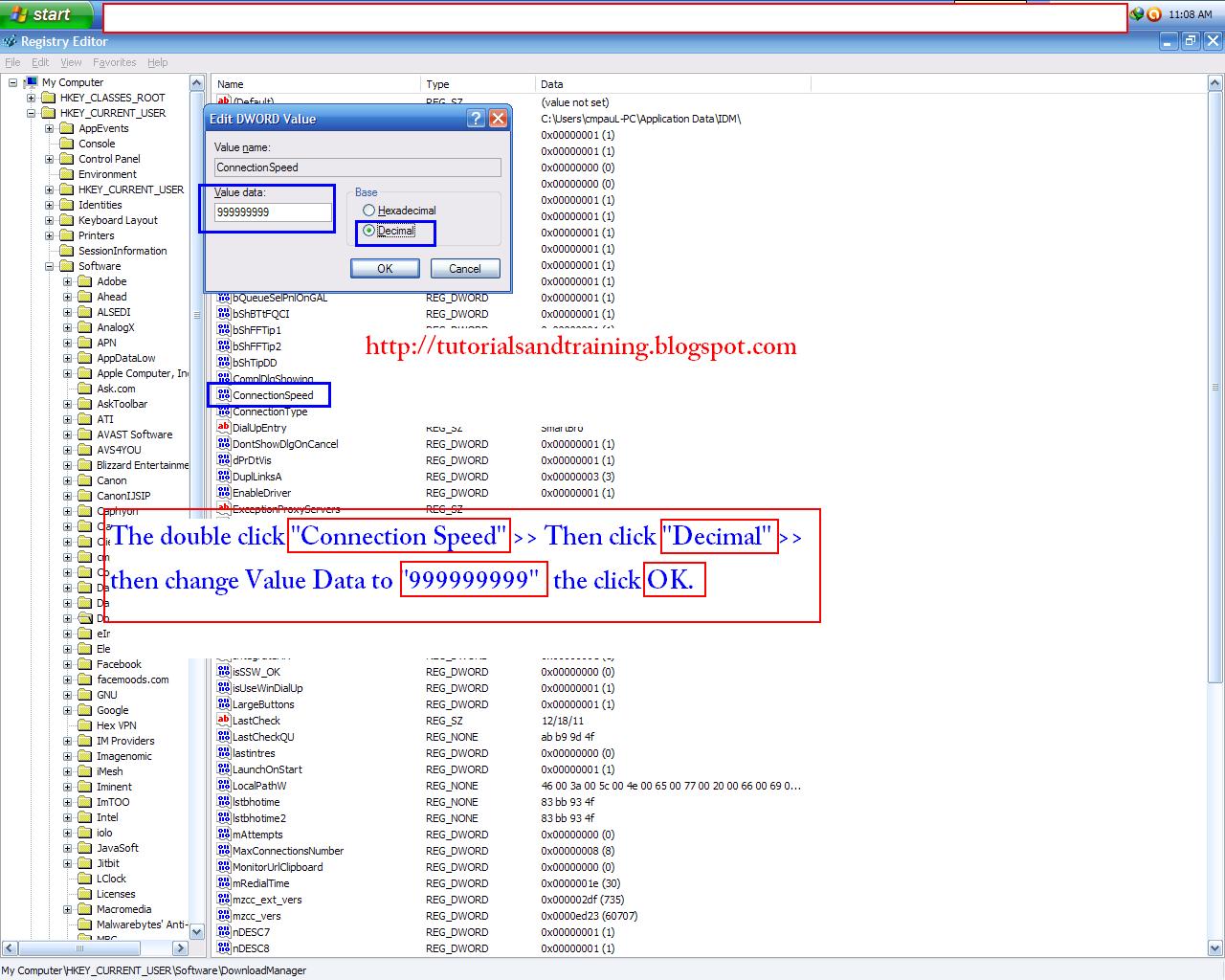Click the Windows start button

[x=46, y=14]
